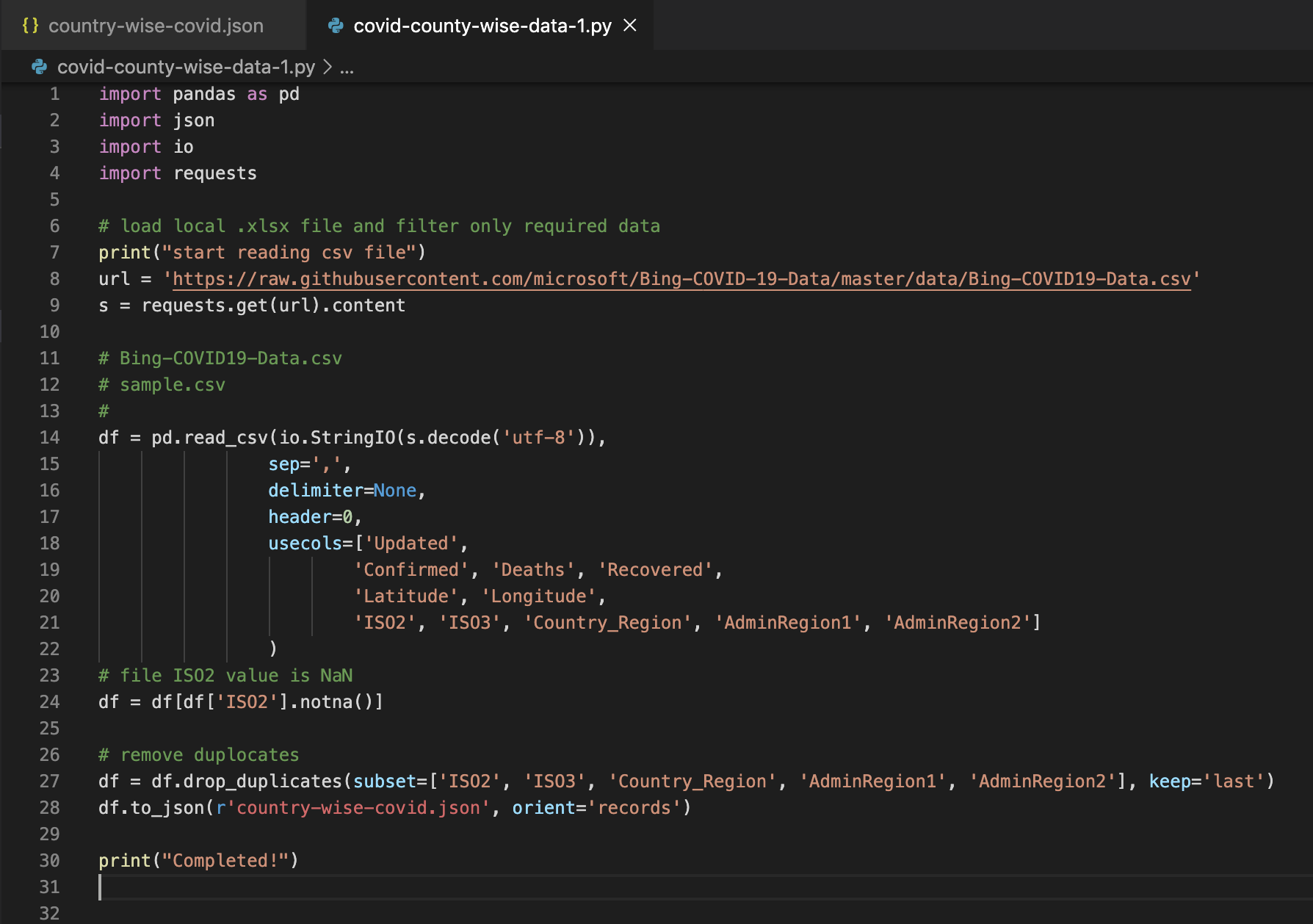
Task: Close the covid-county-wise-data-1.py tab
Action: point(630,26)
